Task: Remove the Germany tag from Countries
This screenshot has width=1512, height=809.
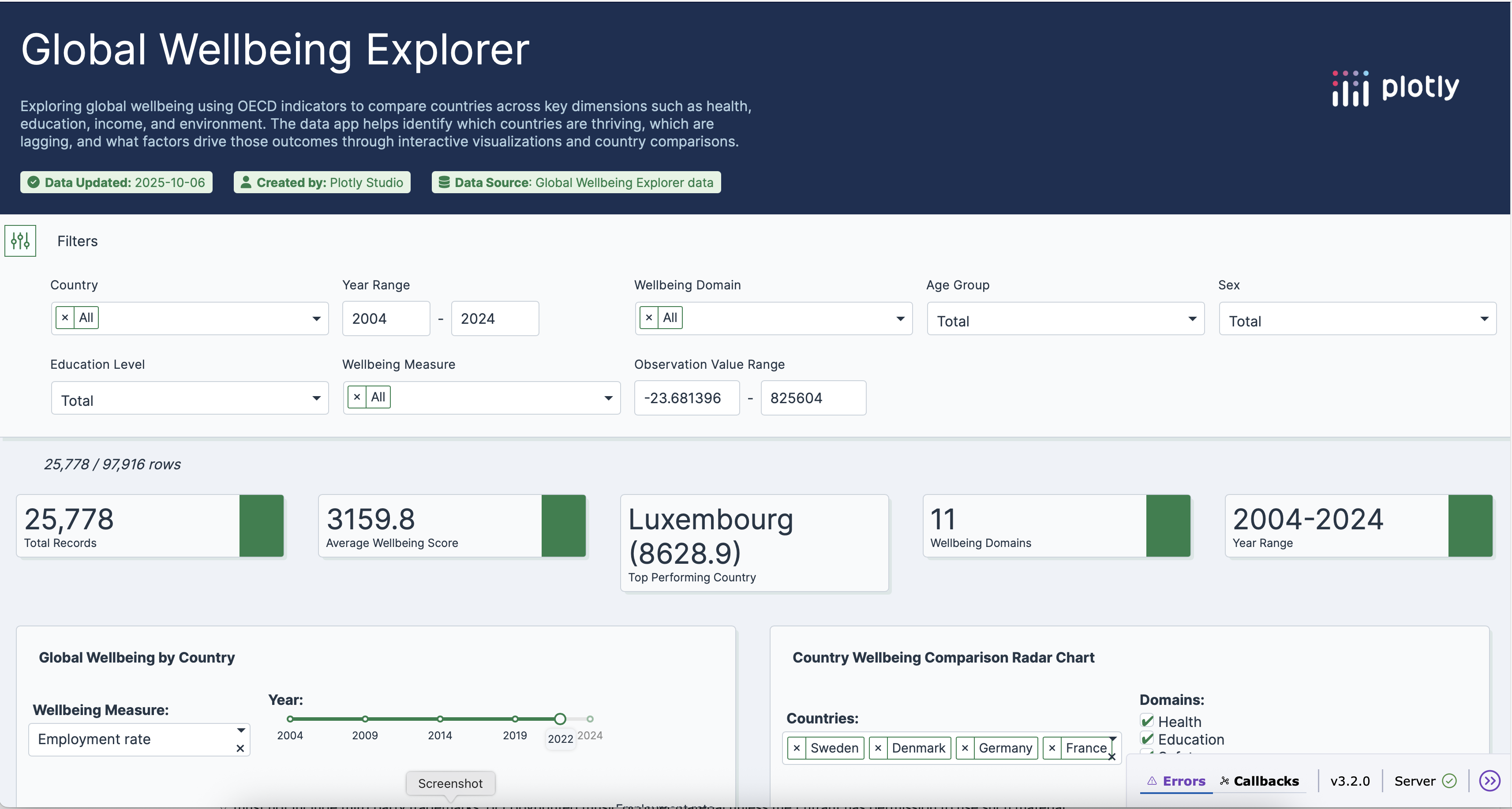Action: [965, 748]
